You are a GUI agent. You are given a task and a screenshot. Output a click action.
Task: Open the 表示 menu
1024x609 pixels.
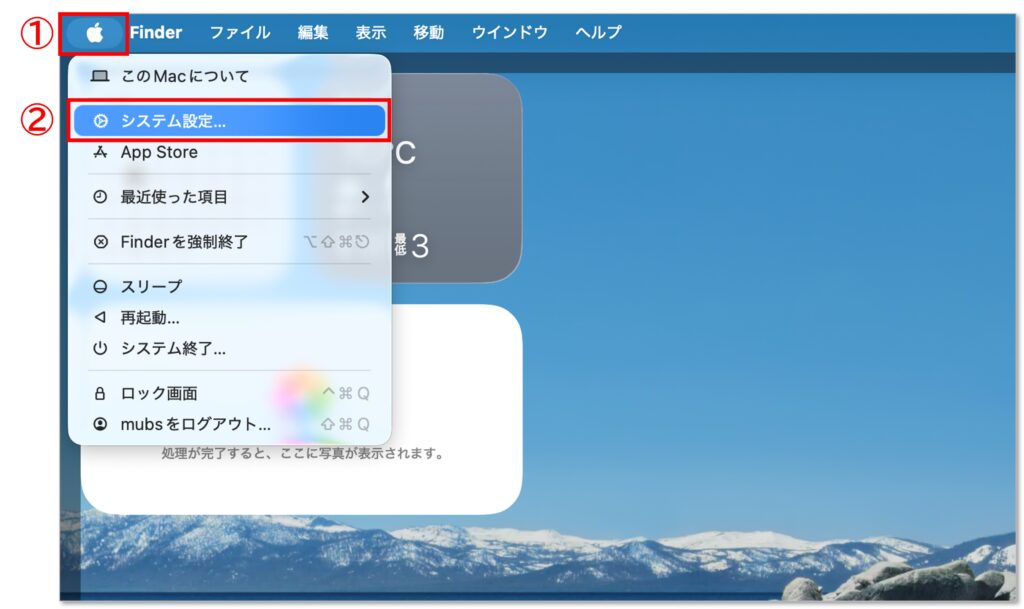(371, 32)
